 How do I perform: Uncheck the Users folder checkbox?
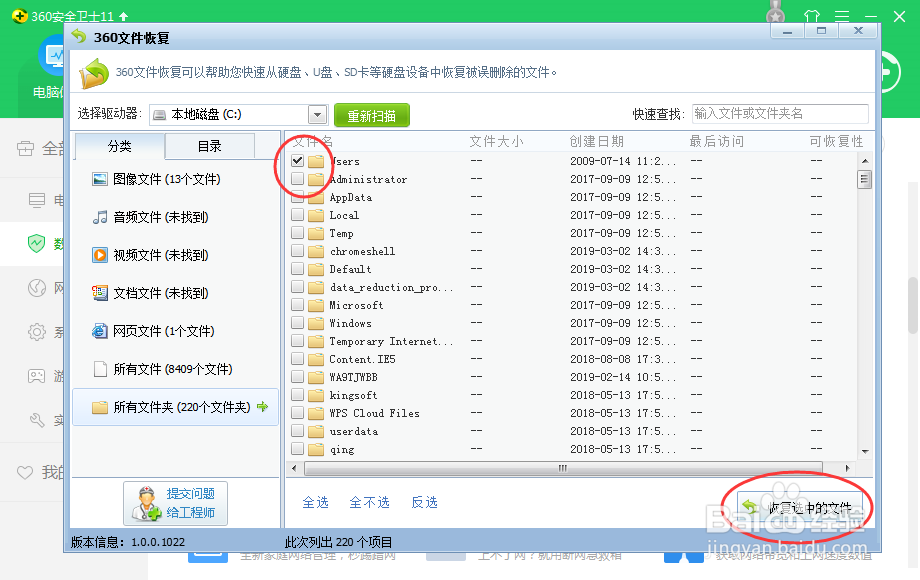(297, 161)
